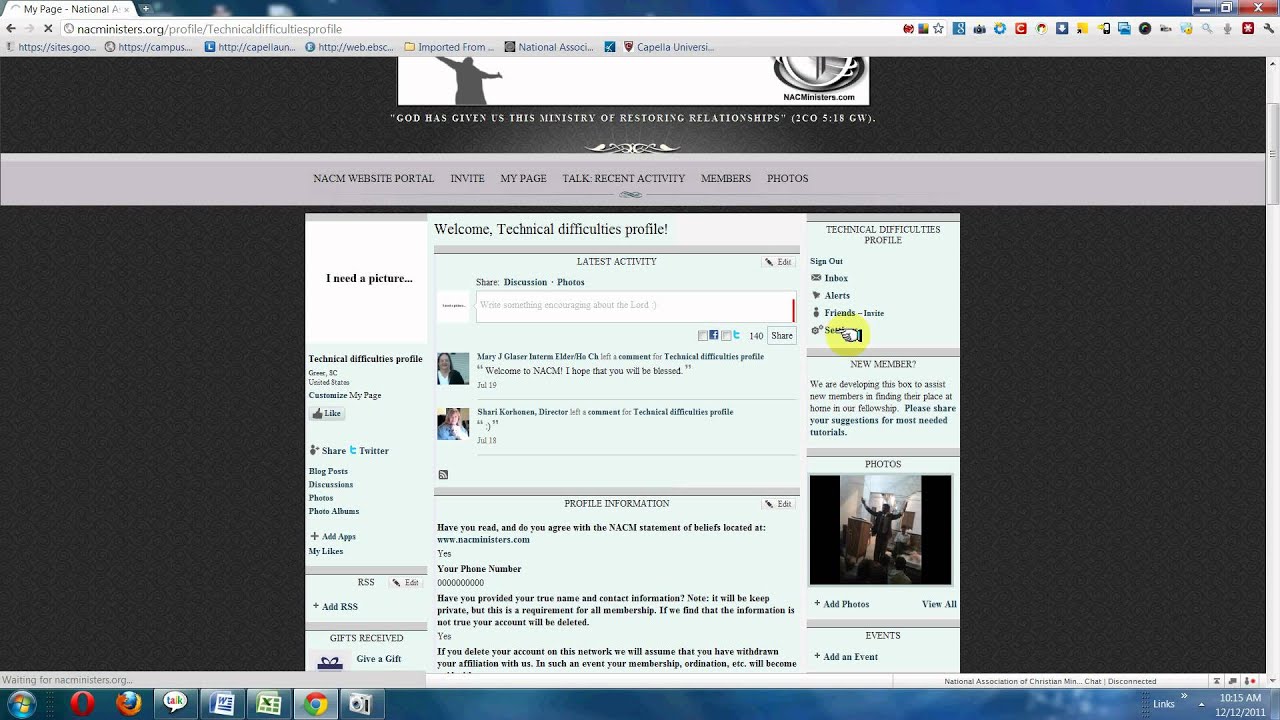Stop loading the page
1280x720 pixels.
pyautogui.click(x=50, y=29)
